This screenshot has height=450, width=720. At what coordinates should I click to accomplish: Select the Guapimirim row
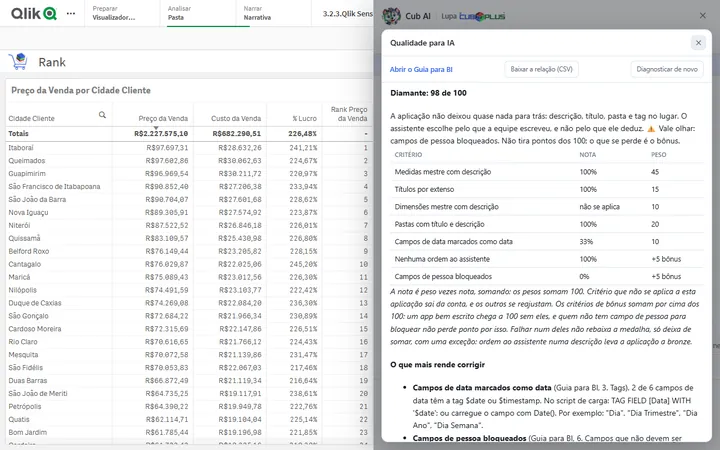tap(27, 174)
